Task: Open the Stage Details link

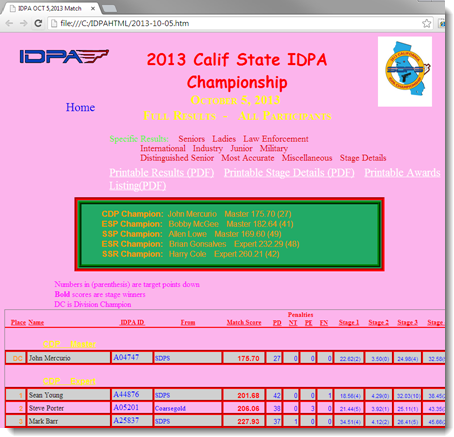Action: (x=363, y=158)
